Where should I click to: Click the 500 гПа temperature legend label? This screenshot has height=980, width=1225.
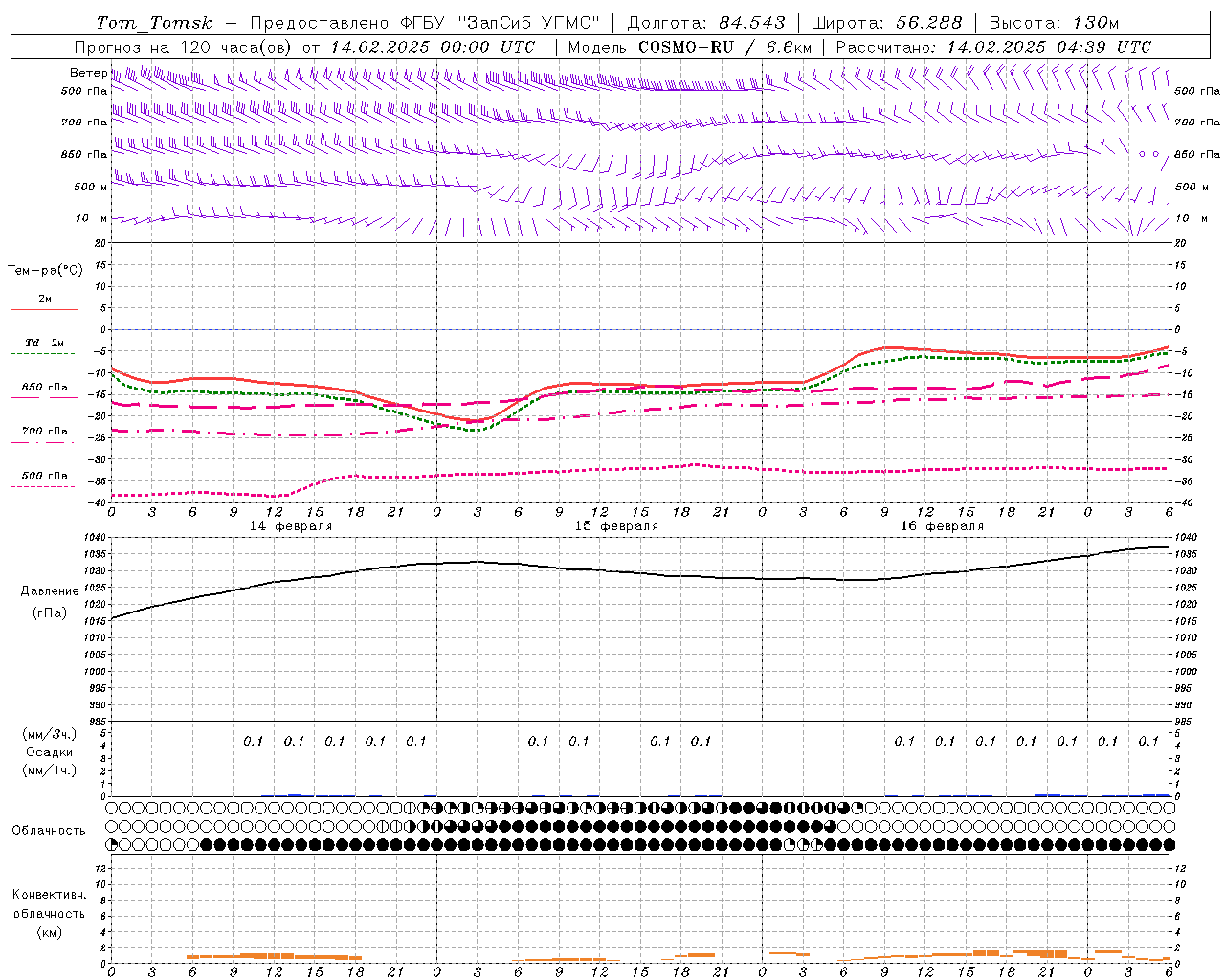pyautogui.click(x=45, y=476)
